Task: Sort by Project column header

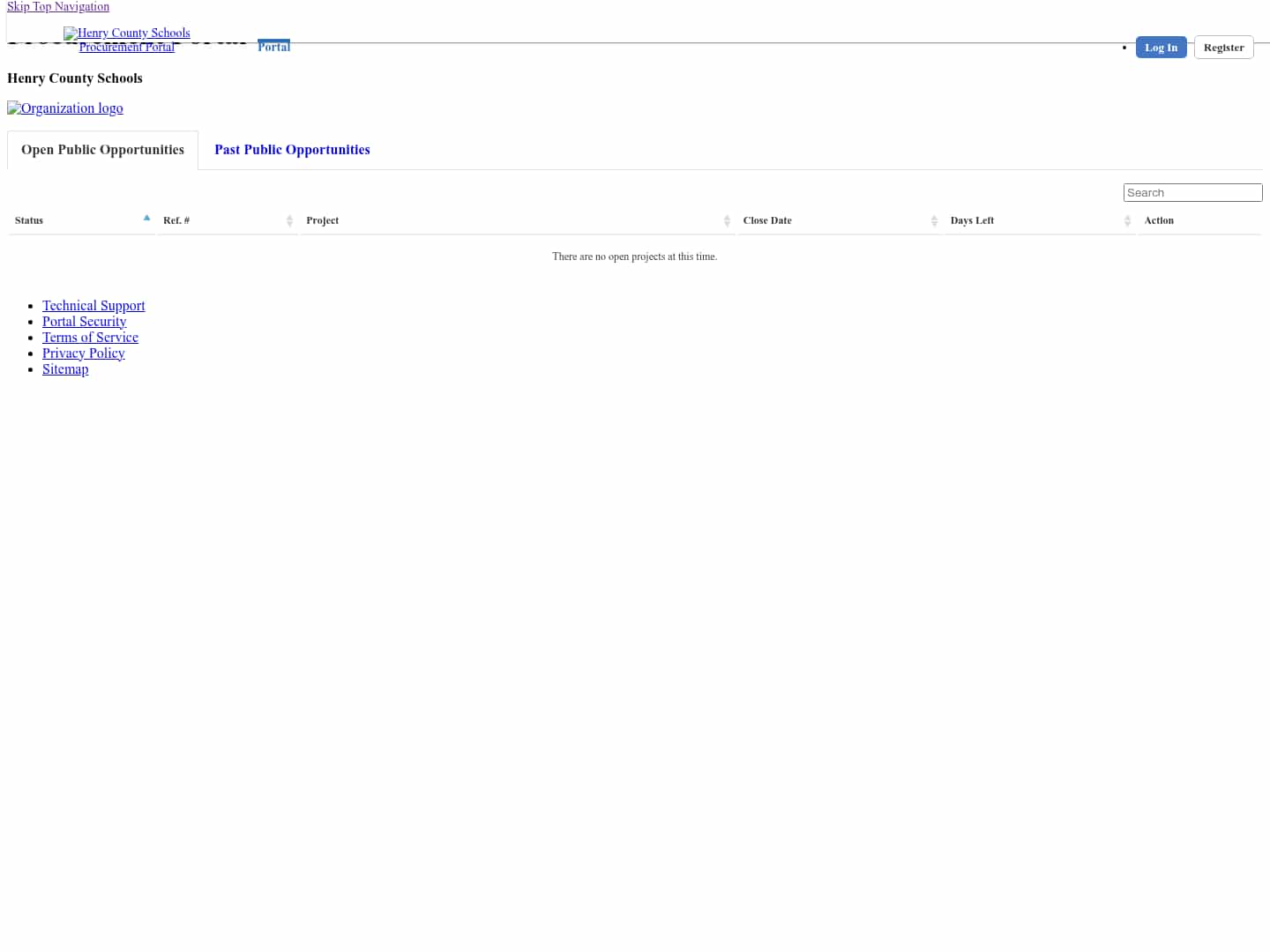Action: coord(518,220)
